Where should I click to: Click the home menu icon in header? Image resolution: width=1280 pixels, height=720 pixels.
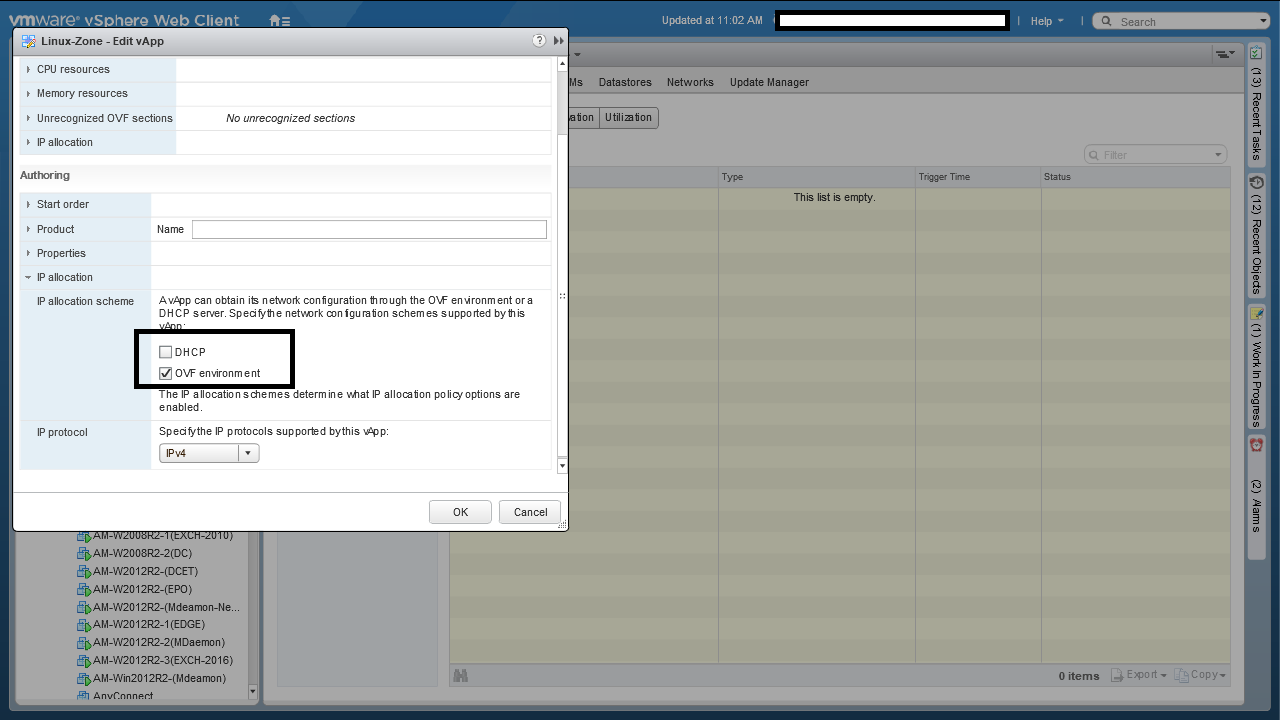279,21
